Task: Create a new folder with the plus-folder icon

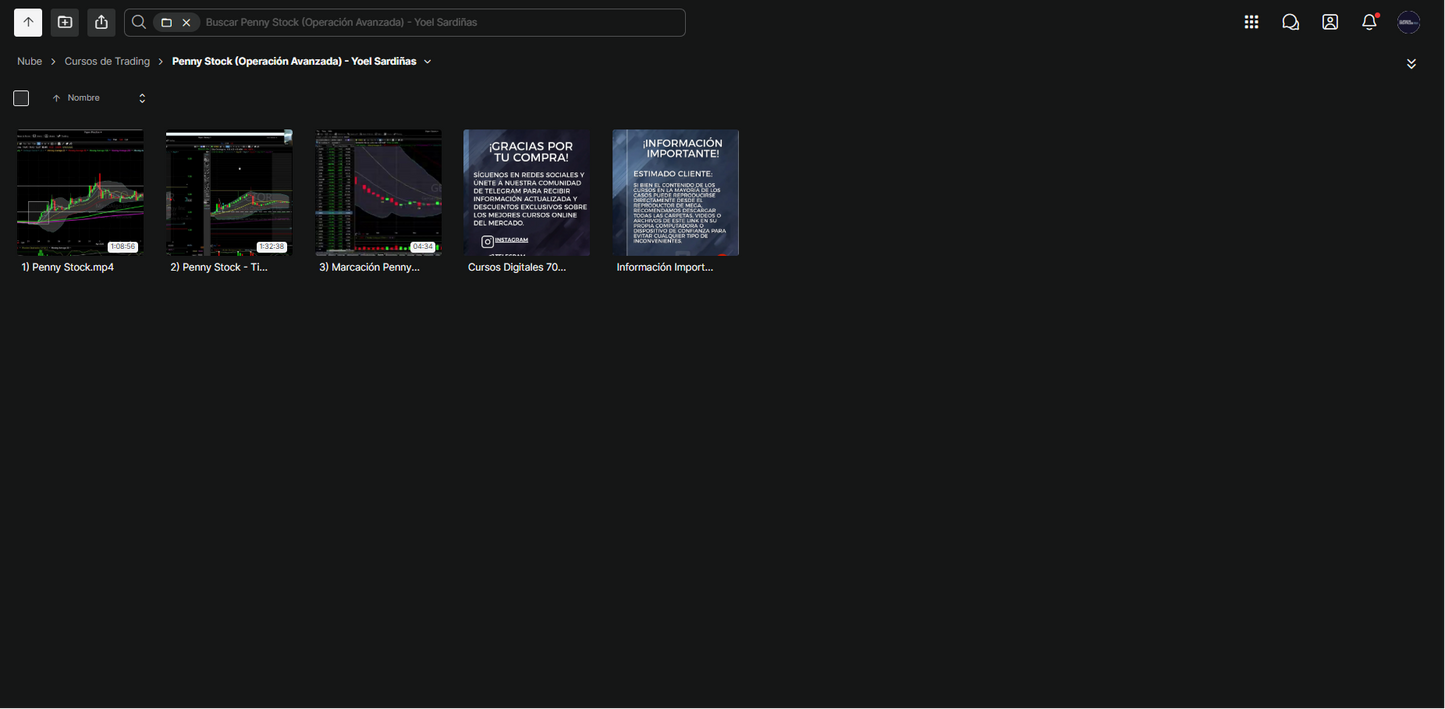Action: tap(65, 22)
